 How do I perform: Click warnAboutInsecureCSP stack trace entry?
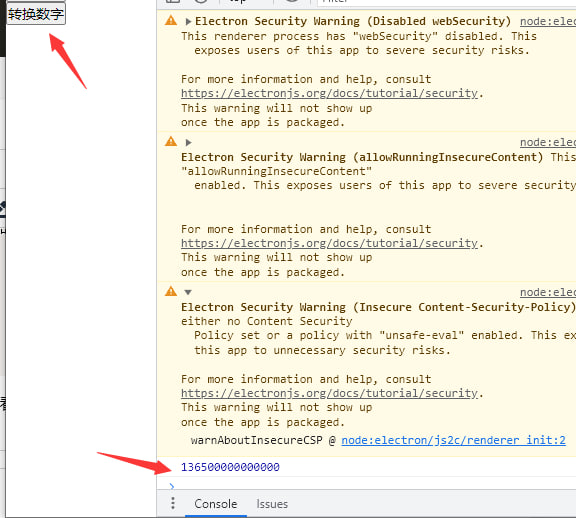[x=256, y=440]
